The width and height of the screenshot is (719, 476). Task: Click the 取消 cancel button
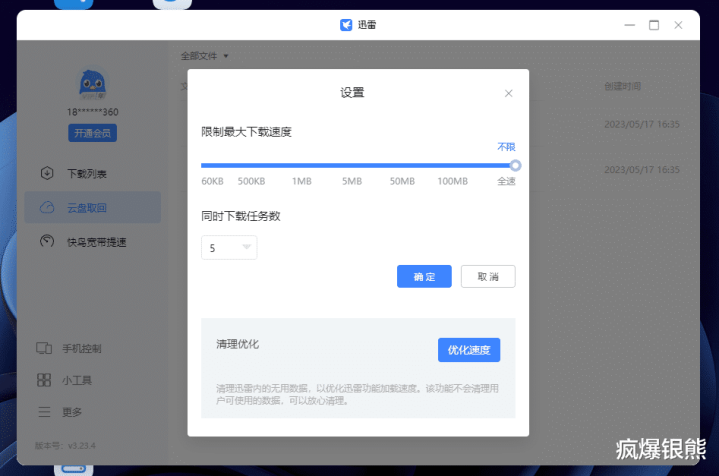click(x=488, y=277)
